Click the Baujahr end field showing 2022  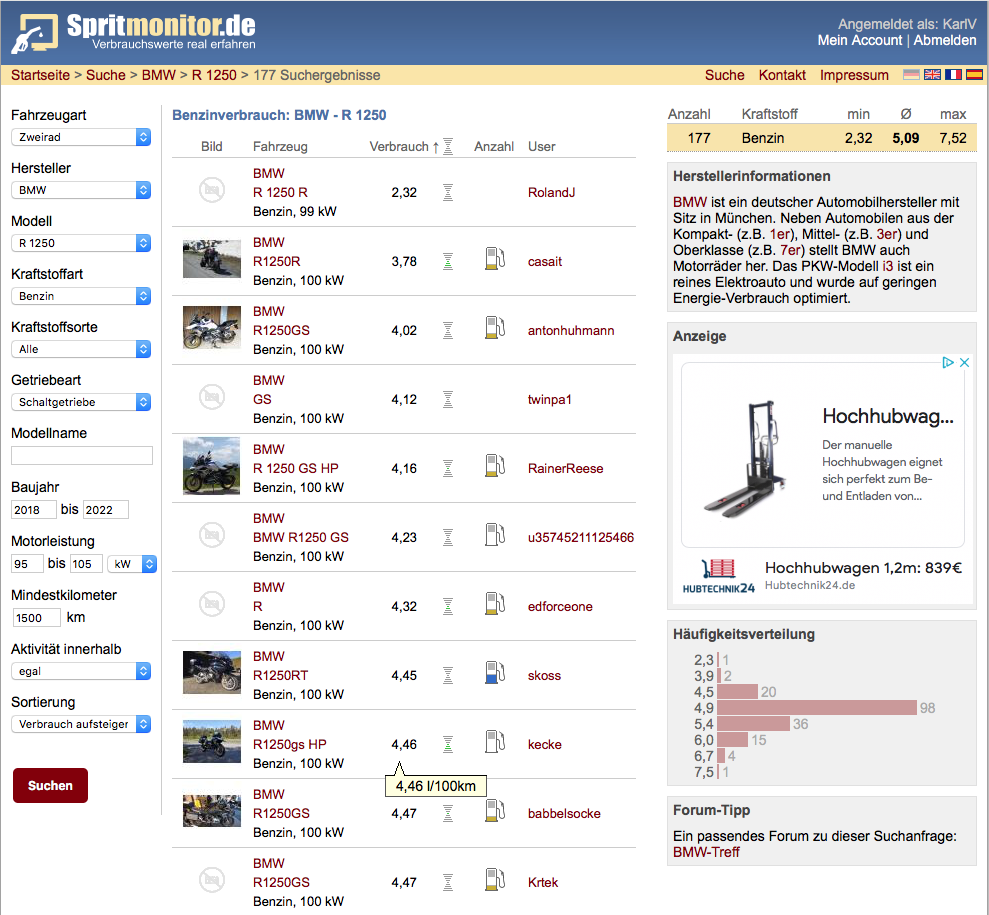(x=105, y=510)
